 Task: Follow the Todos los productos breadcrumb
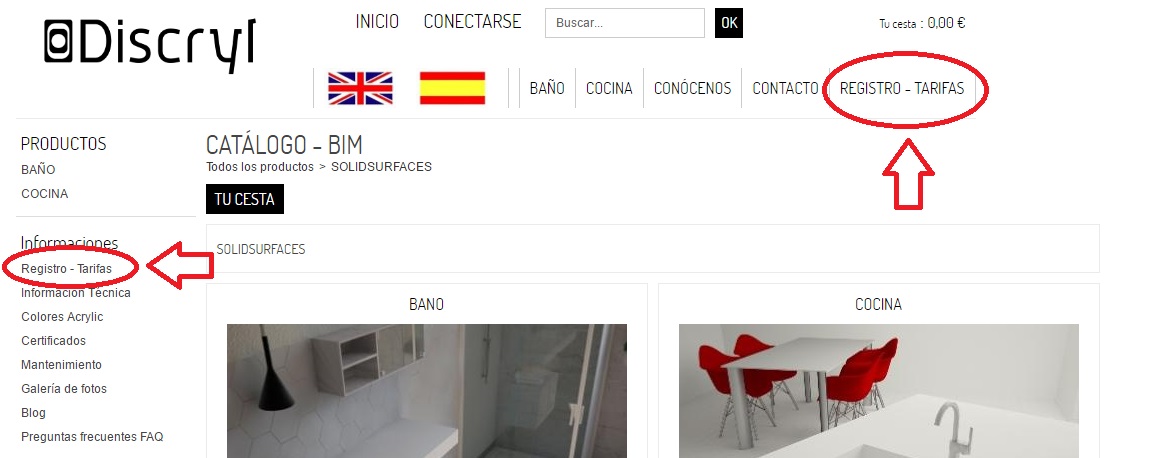tap(260, 167)
